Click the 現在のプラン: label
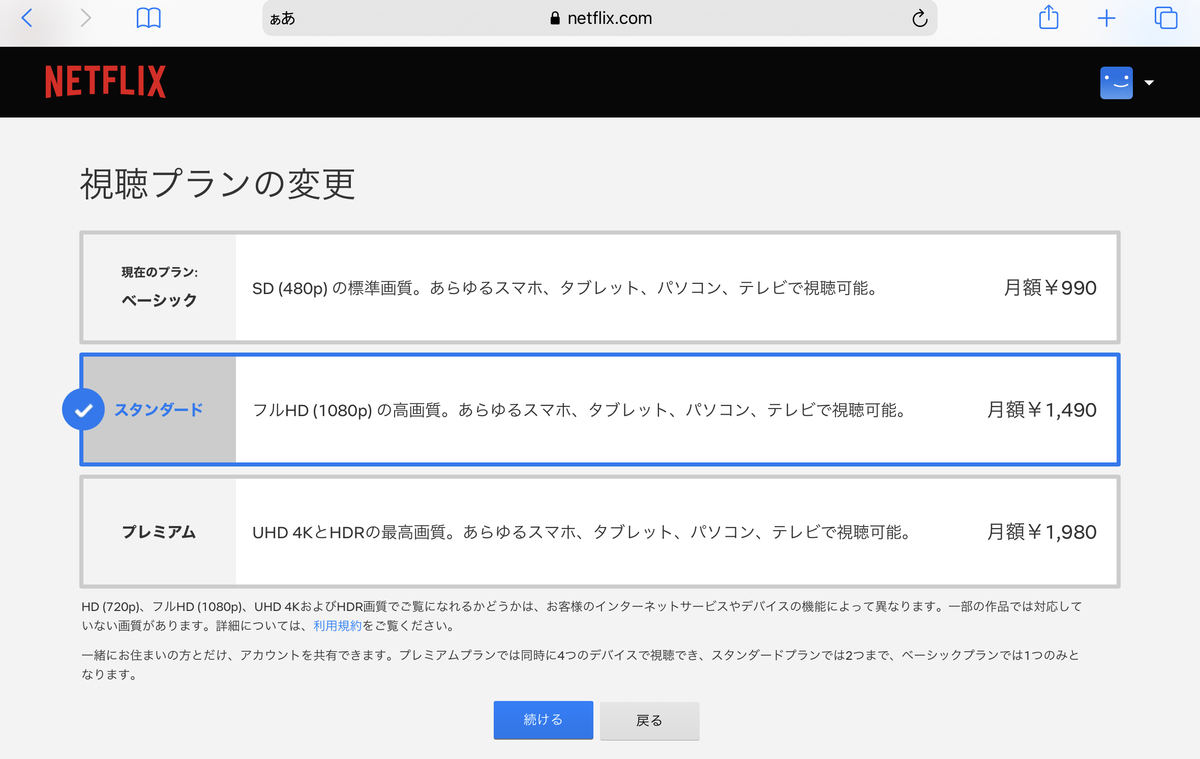The image size is (1200, 759). [160, 272]
